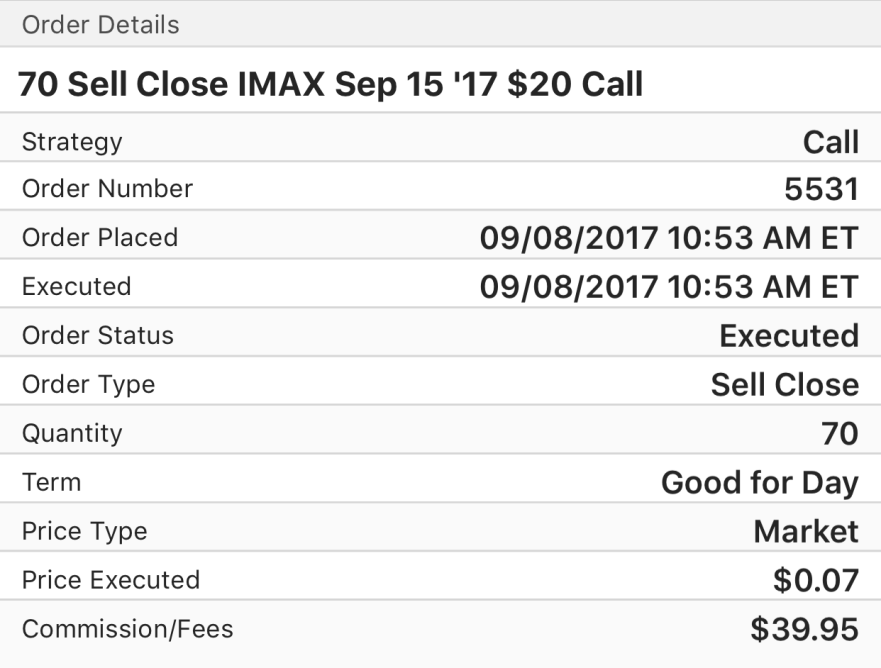Select the Executed row timestamp value
This screenshot has width=881, height=668.
point(668,286)
